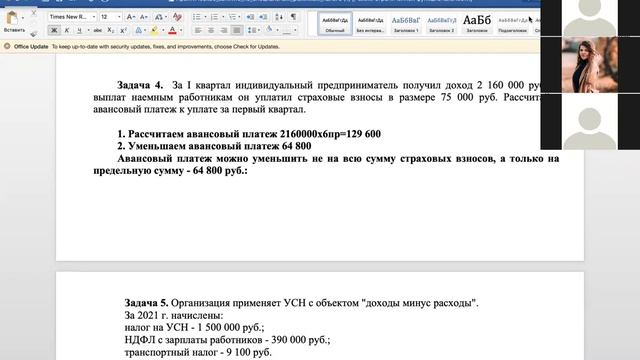This screenshot has width=640, height=360.
Task: Click the multilevel list icon
Action: click(x=233, y=17)
